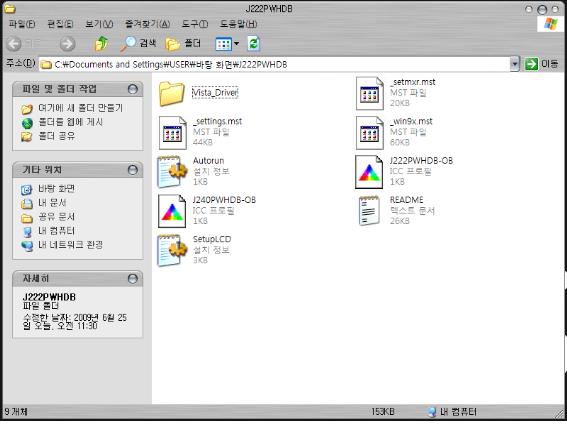Click 9 개체 in the status bar
This screenshot has height=425, width=567.
16,412
